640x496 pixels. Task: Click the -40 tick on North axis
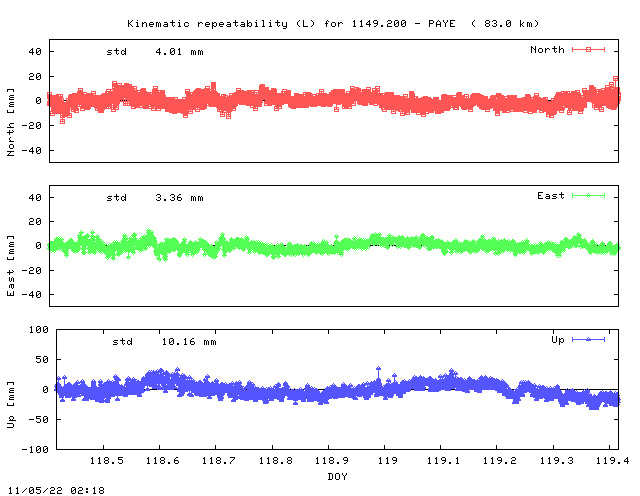click(31, 151)
